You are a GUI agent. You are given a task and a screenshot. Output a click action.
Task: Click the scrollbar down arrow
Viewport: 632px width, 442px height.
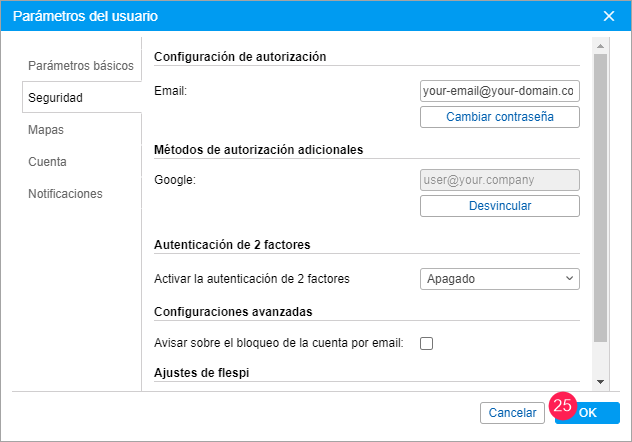(600, 382)
